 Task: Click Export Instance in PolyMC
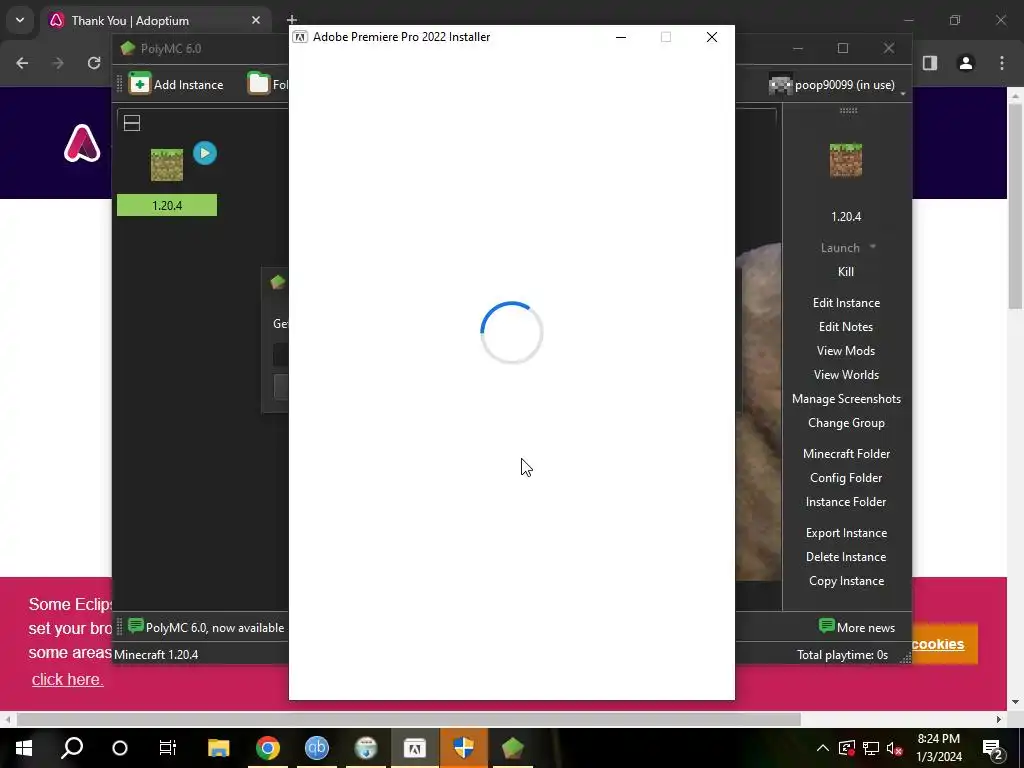coord(846,533)
